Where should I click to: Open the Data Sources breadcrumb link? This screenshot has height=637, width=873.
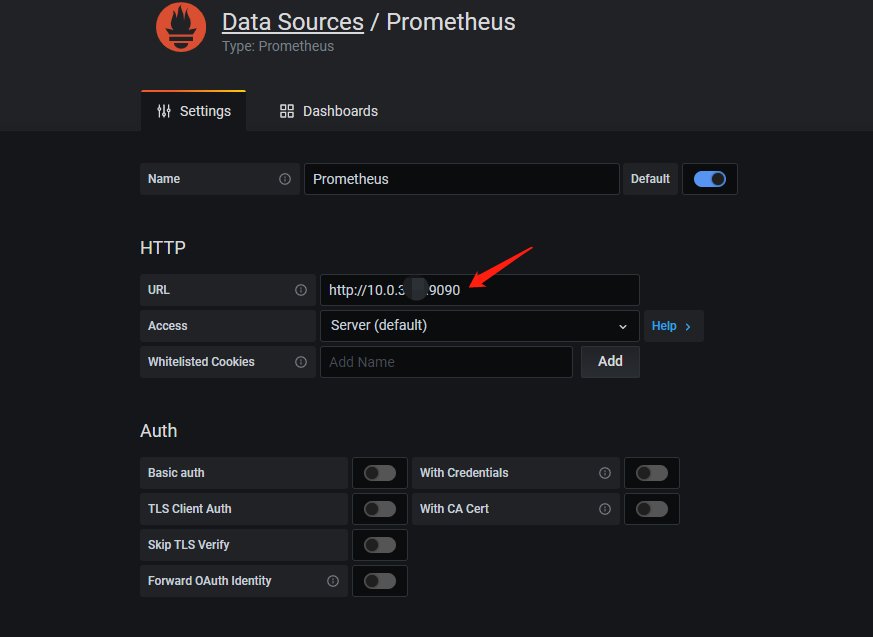tap(292, 22)
